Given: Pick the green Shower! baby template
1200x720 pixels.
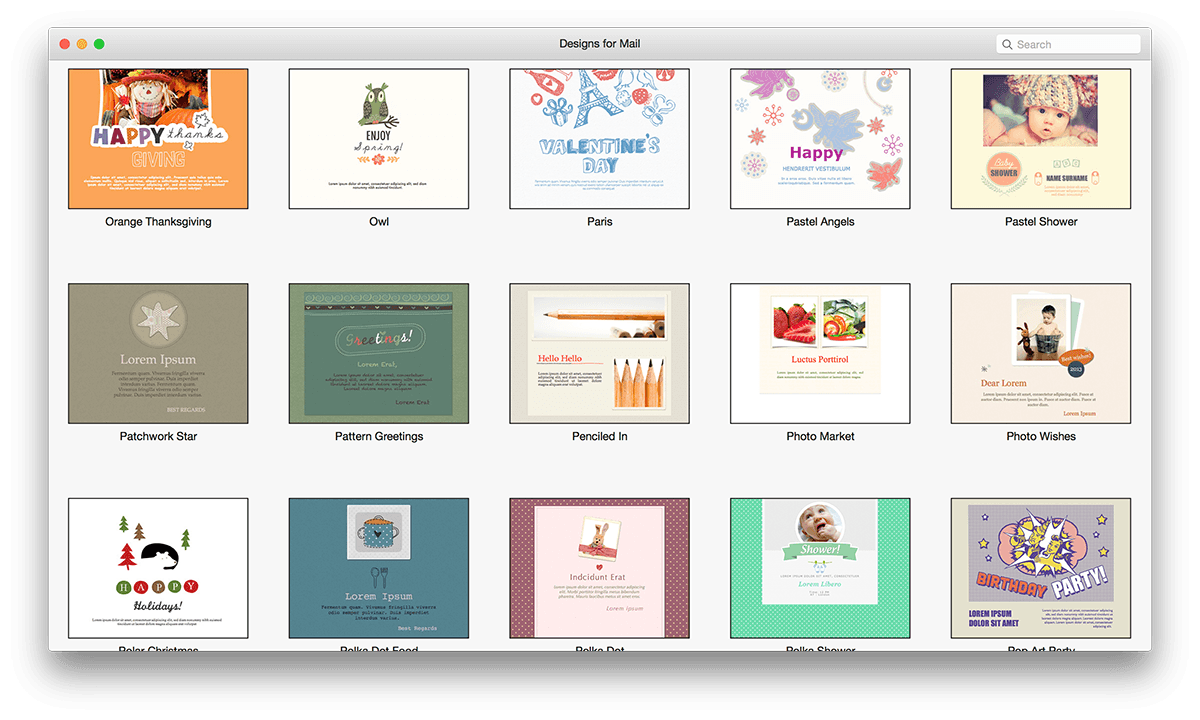Looking at the screenshot, I should pyautogui.click(x=820, y=568).
